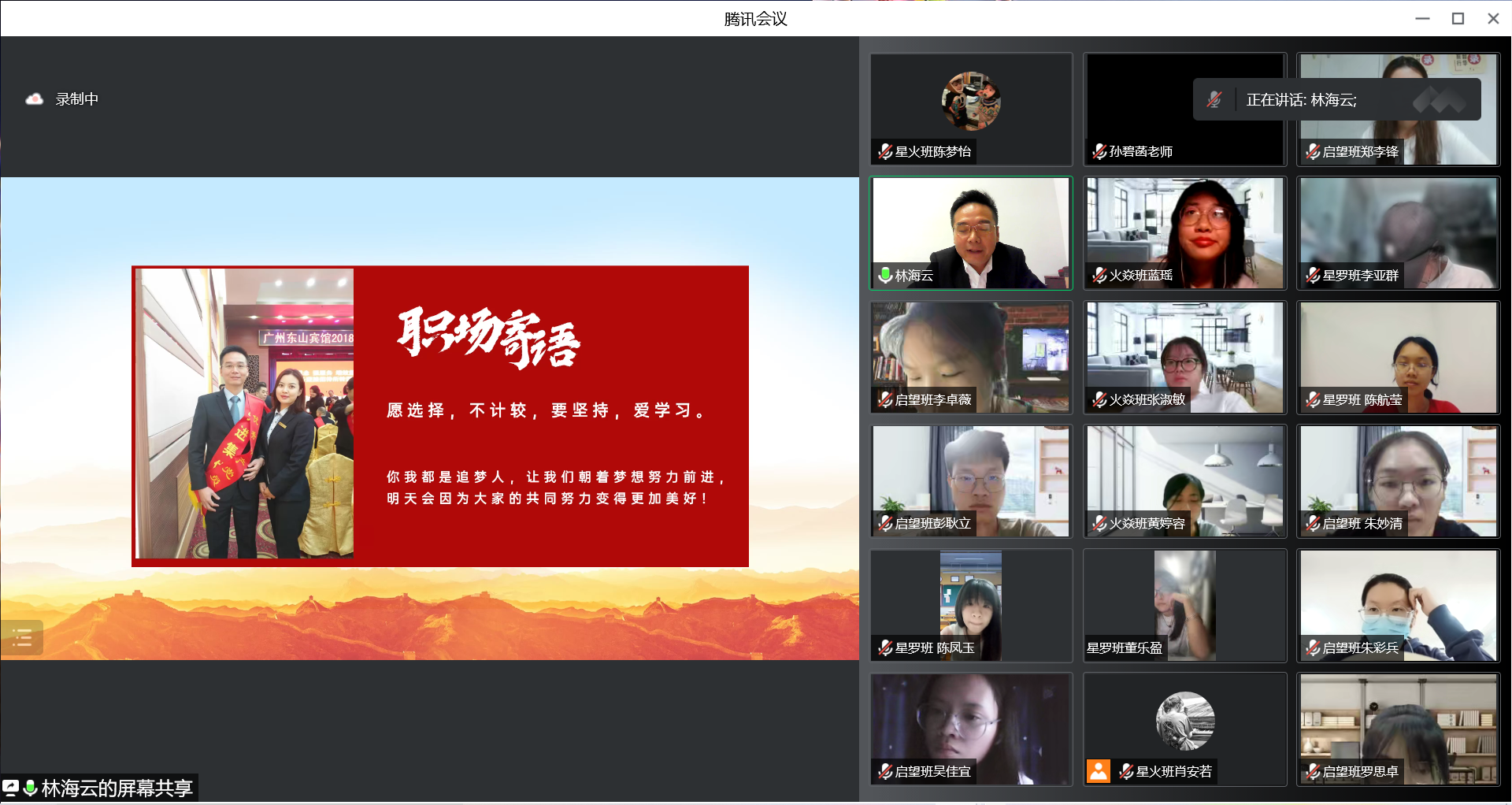1512x805 pixels.
Task: Click the 林海云的屏幕共享 label
Action: click(117, 788)
